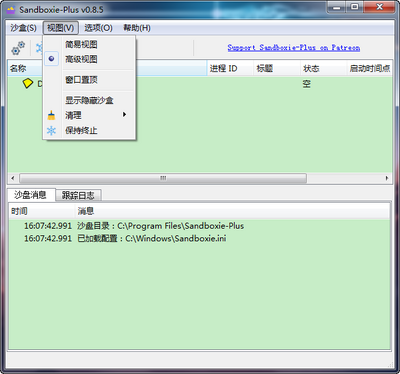The width and height of the screenshot is (400, 374).
Task: Minimize the Sandboxie-Plus window
Action: coord(337,7)
